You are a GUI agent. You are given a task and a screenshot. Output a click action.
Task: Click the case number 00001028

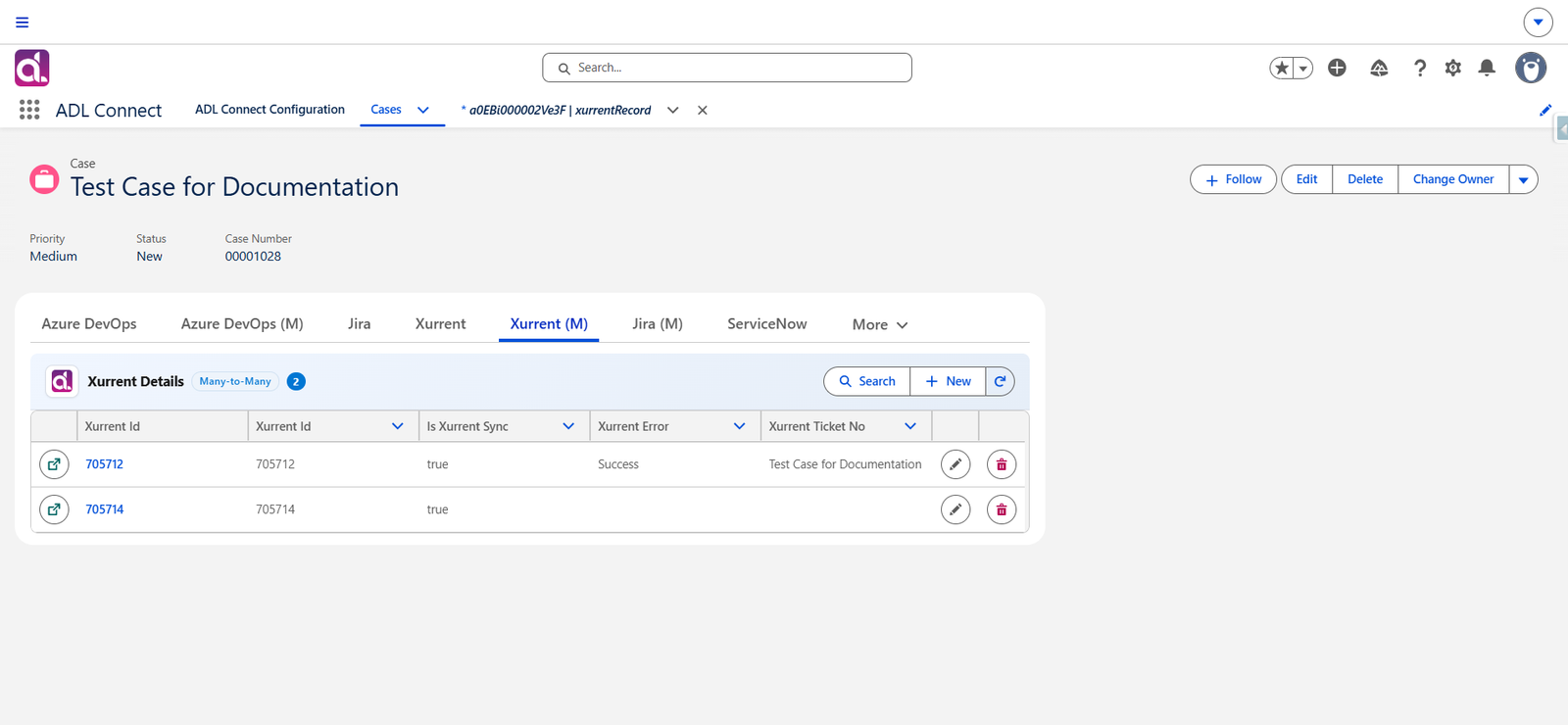[253, 257]
